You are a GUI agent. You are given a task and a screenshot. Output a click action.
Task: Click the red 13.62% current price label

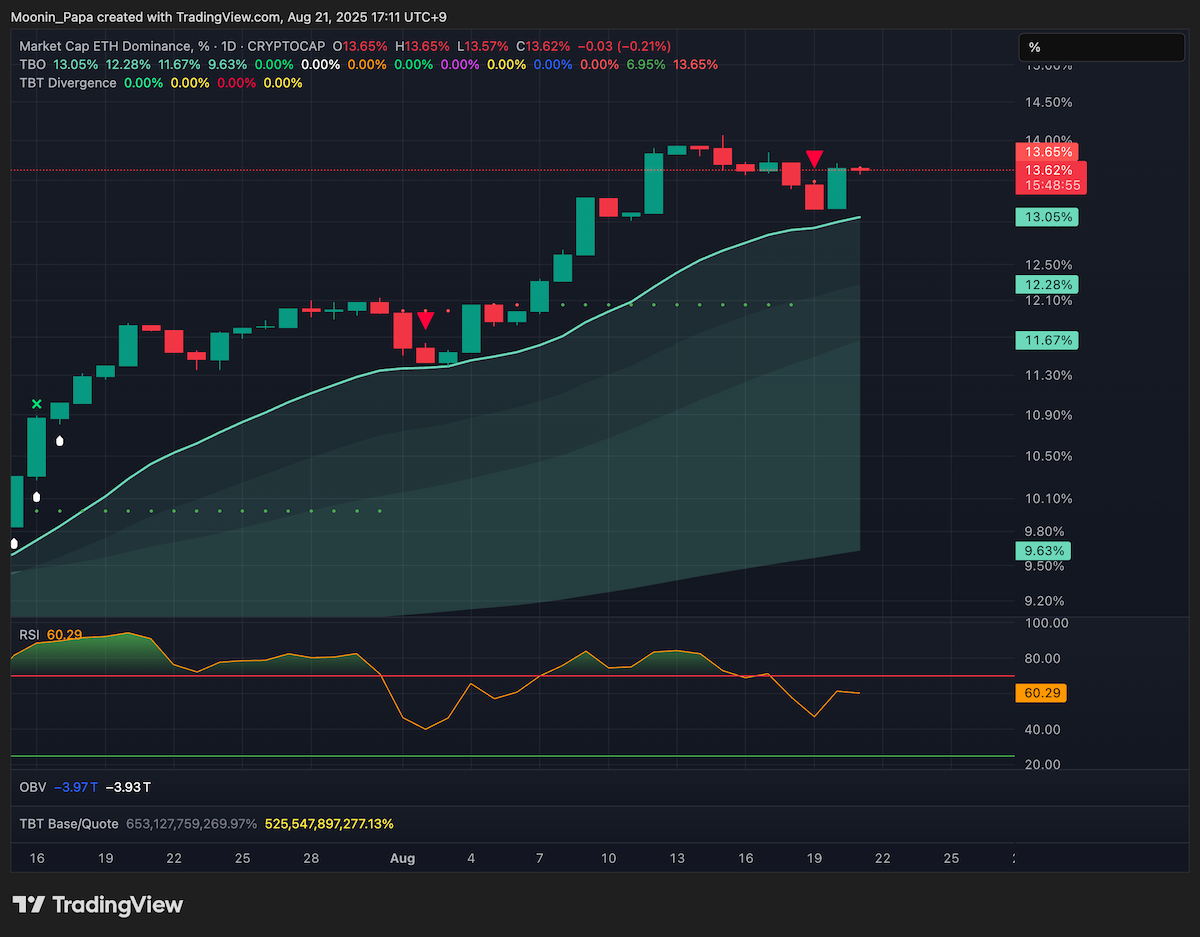pyautogui.click(x=1051, y=170)
